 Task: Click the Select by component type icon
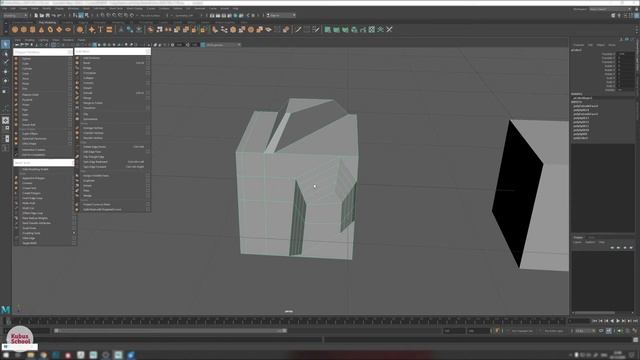tap(87, 16)
